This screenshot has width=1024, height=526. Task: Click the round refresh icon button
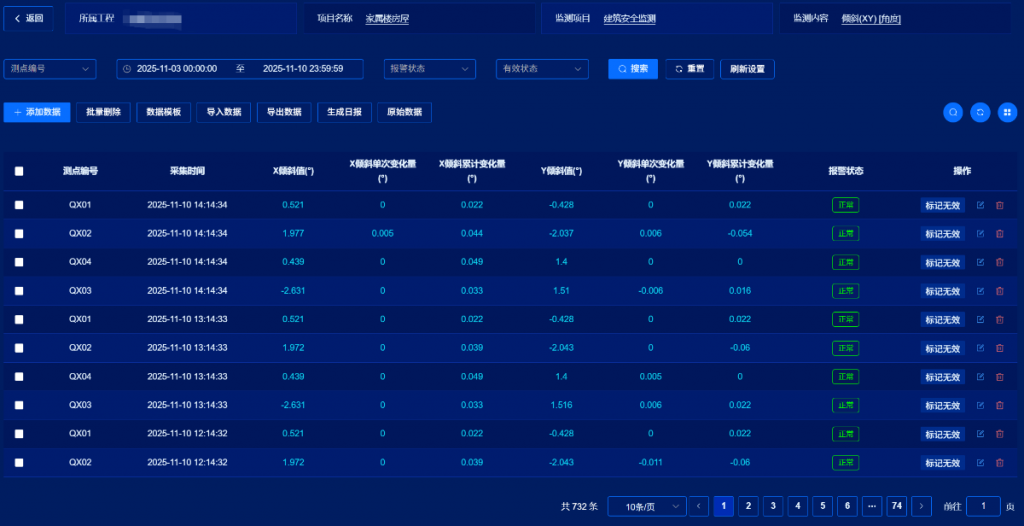980,112
